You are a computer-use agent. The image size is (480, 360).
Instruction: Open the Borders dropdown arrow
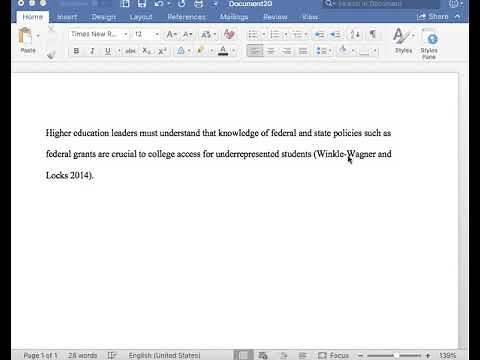(x=375, y=51)
